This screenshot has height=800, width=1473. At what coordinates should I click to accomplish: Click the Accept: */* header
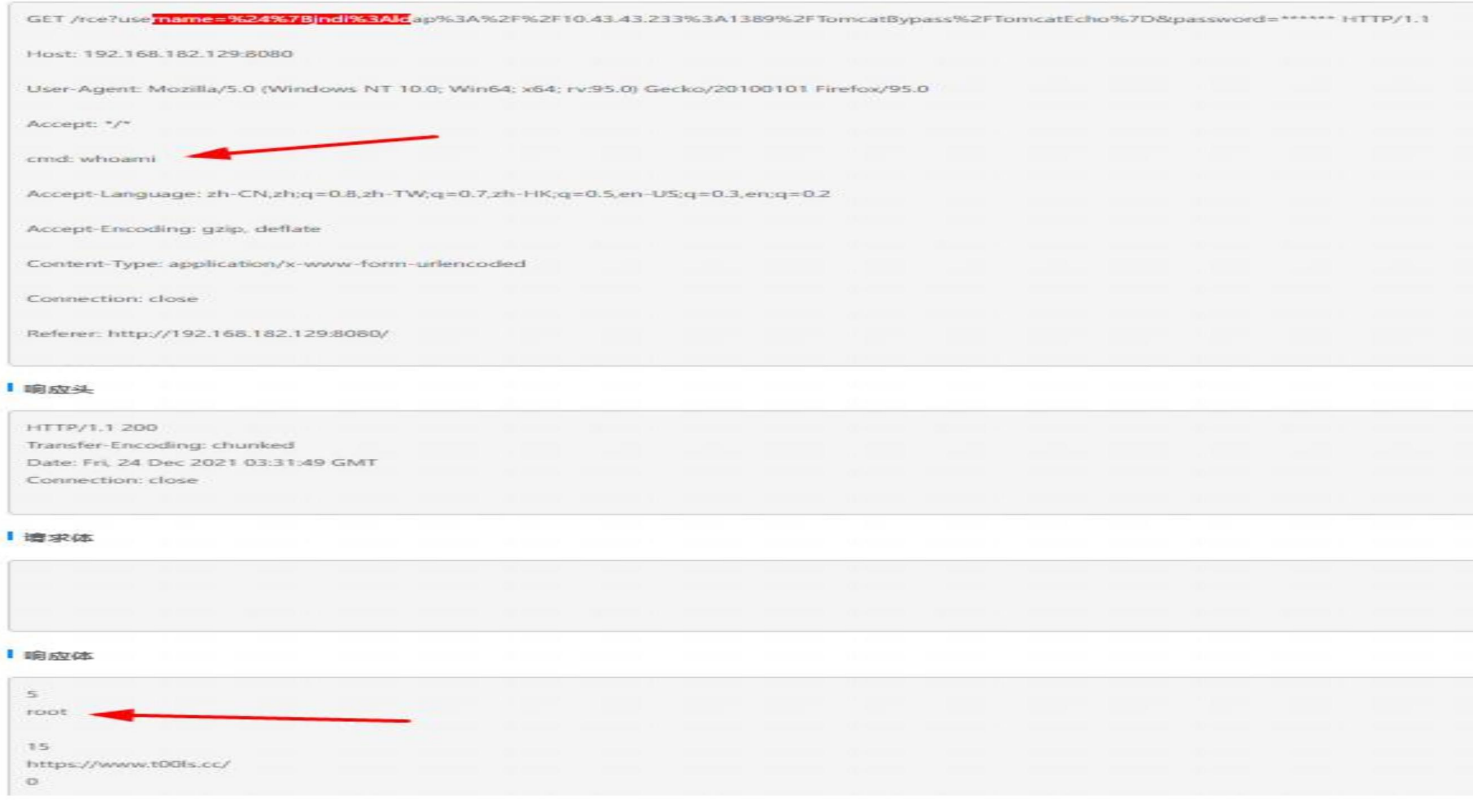point(64,124)
